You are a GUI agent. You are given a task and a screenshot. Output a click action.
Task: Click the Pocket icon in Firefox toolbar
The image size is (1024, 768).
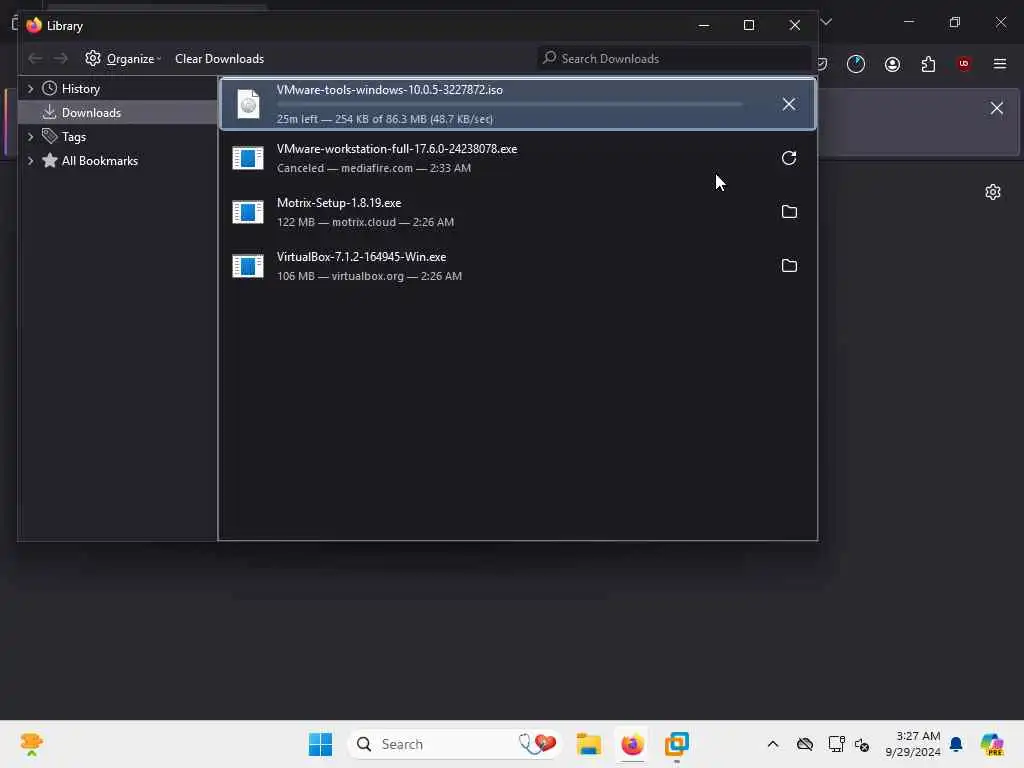point(823,64)
